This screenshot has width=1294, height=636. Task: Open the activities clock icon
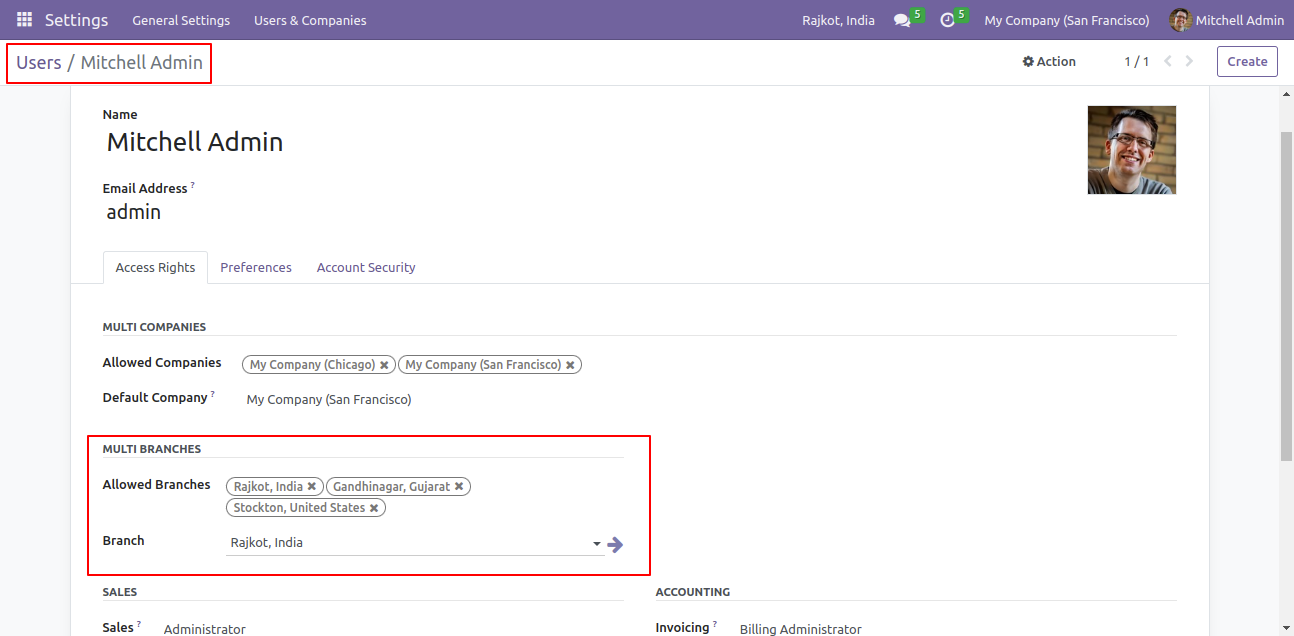(948, 20)
